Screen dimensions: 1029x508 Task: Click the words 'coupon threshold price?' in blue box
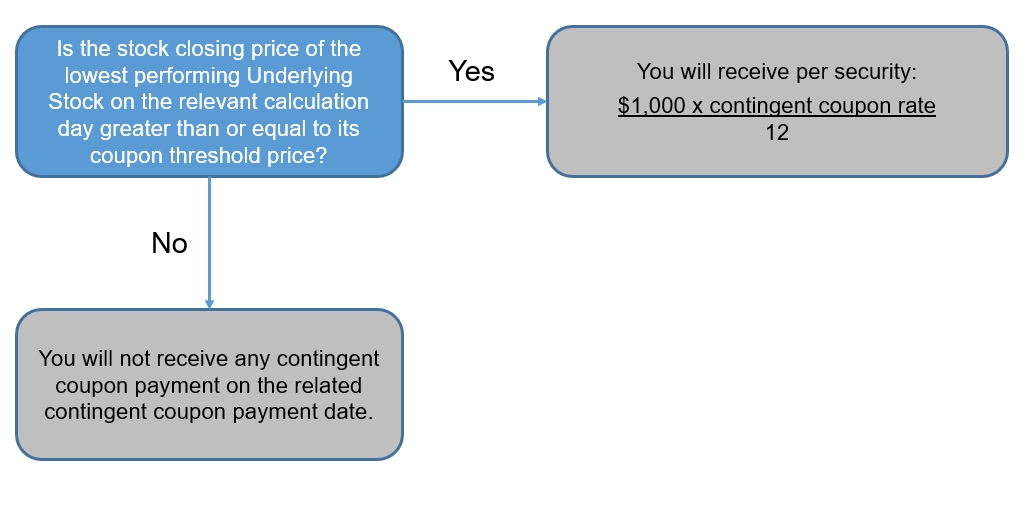tap(208, 156)
